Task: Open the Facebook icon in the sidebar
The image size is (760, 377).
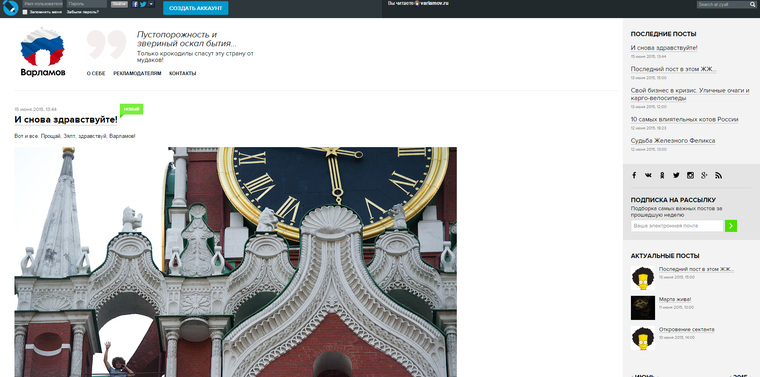Action: (634, 175)
